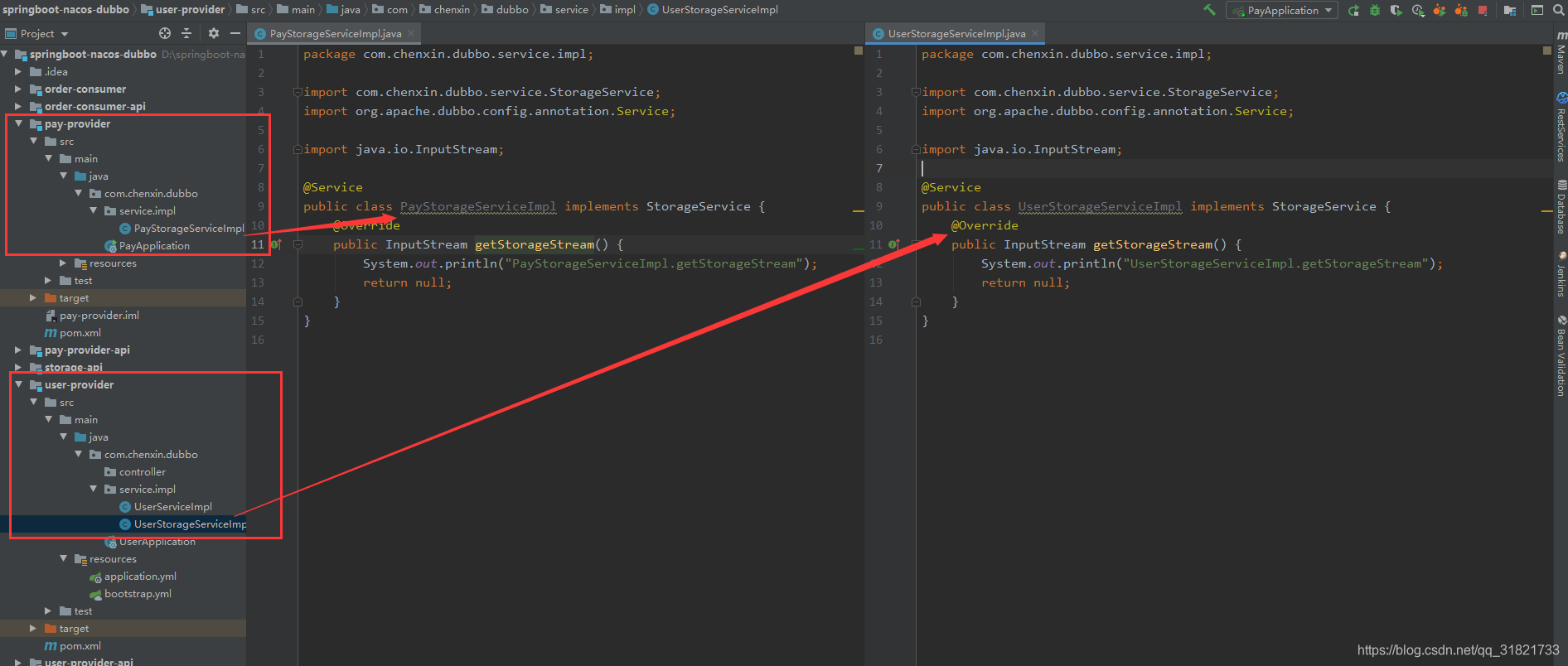
Task: Collapse the springboot-nacos-dubbo root node
Action: coord(5,54)
